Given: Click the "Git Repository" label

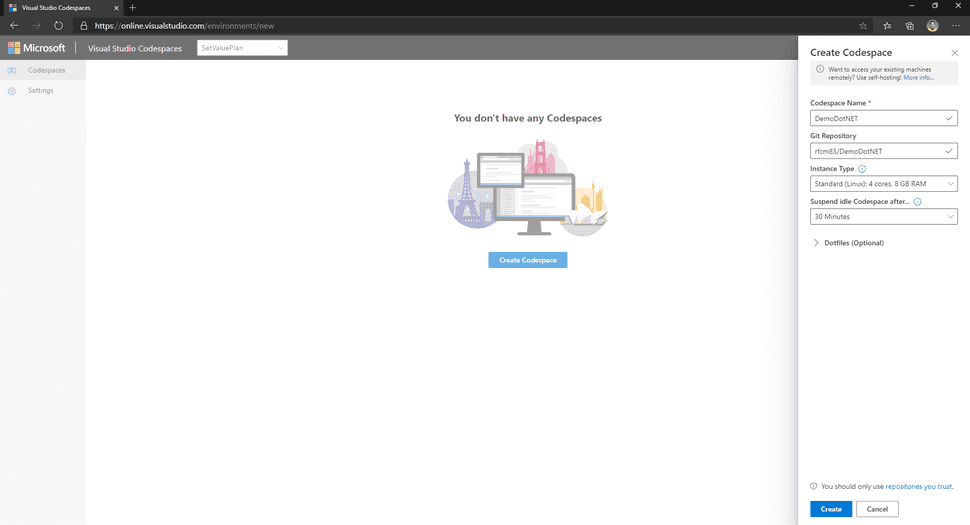Looking at the screenshot, I should pyautogui.click(x=833, y=136).
